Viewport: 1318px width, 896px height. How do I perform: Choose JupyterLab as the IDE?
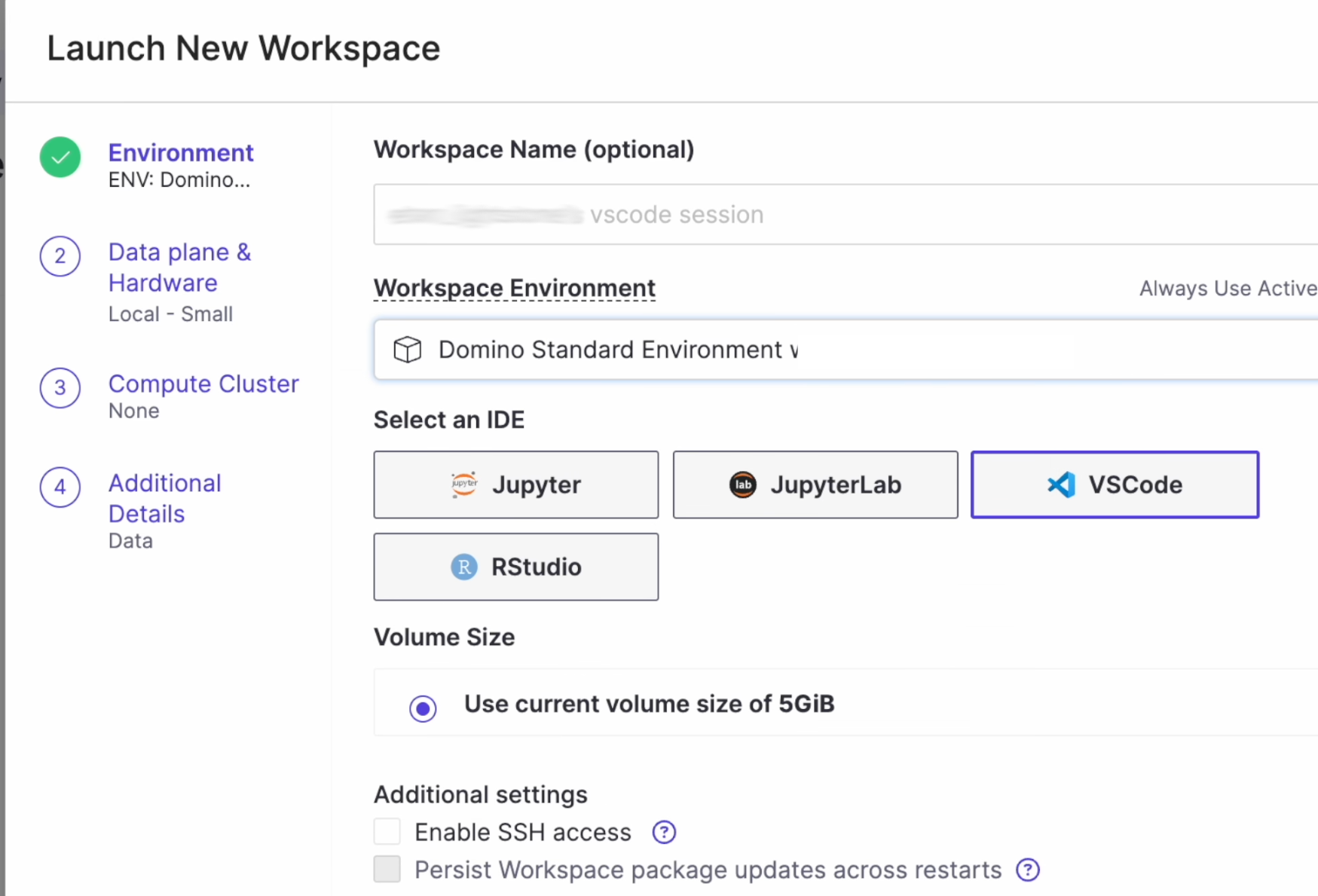815,485
